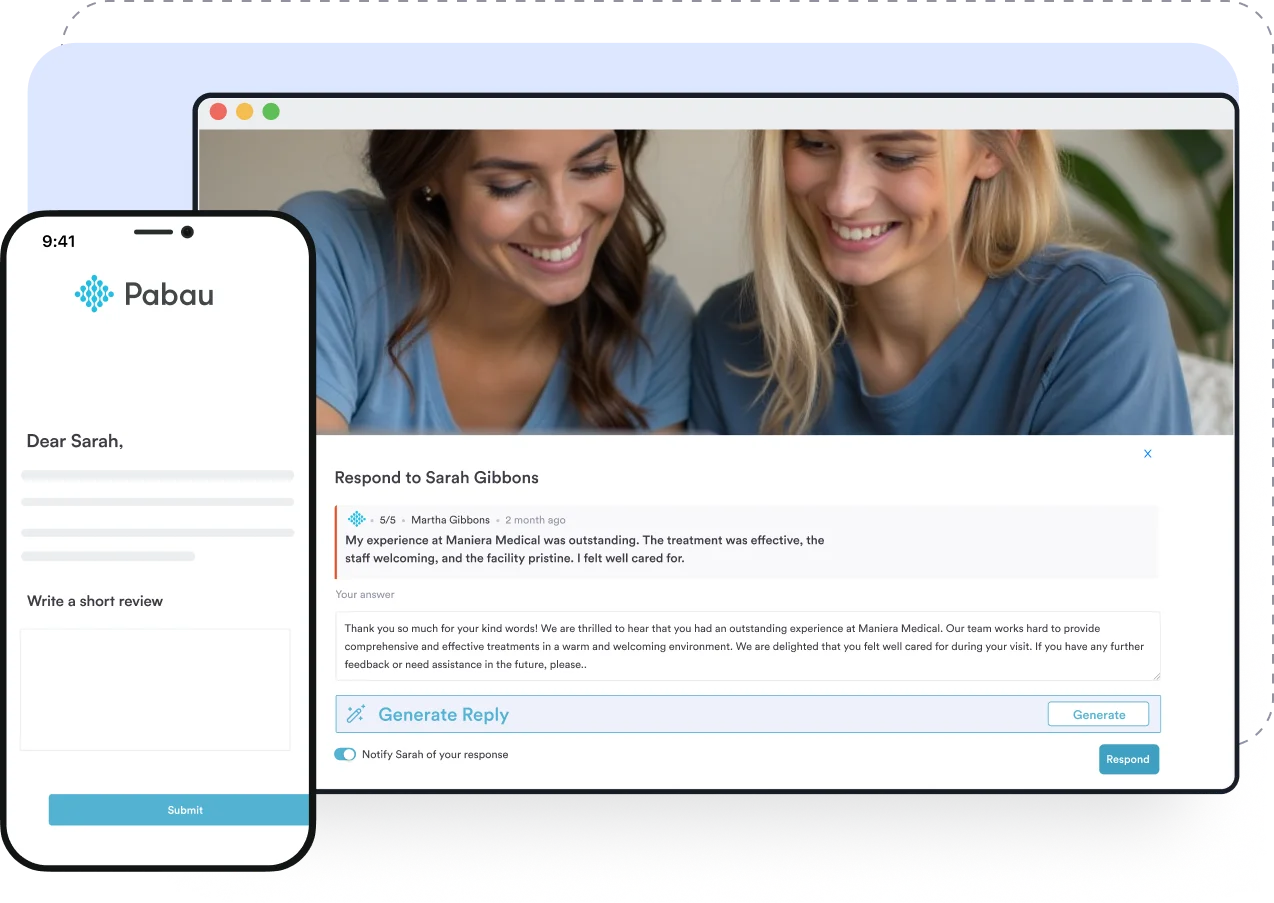Click the Pabau icon in the review card
The image size is (1274, 903).
point(356,519)
